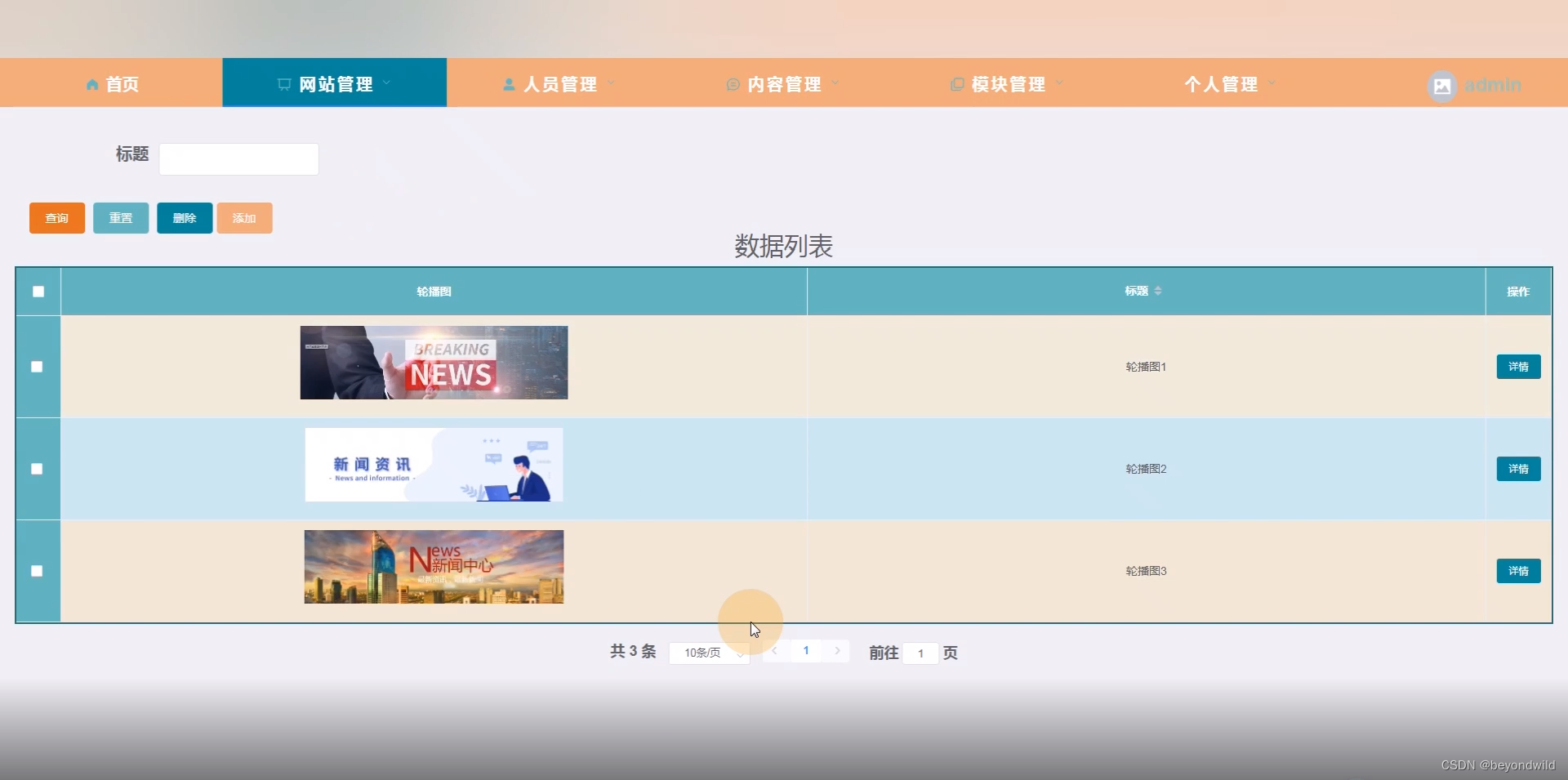Check the checkbox for 轮播图3 row
The width and height of the screenshot is (1568, 780).
37,571
